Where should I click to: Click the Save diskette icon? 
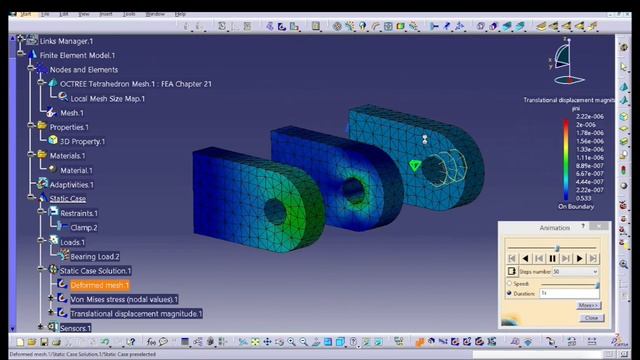coord(44,342)
